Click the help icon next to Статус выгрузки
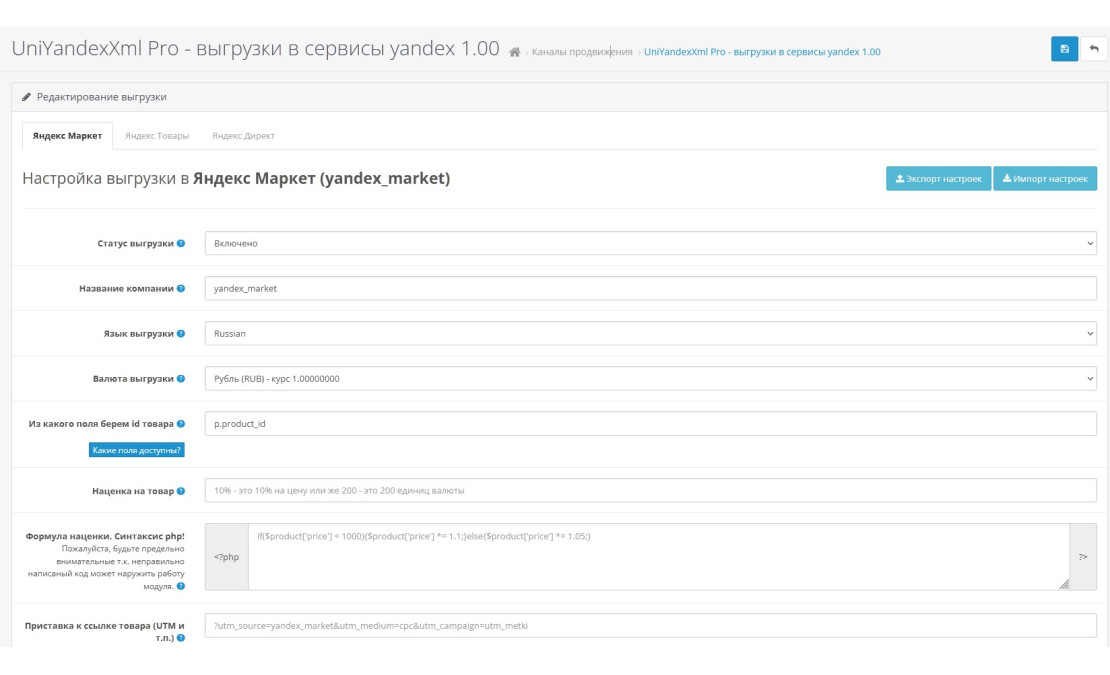This screenshot has width=1110, height=675. (x=181, y=243)
